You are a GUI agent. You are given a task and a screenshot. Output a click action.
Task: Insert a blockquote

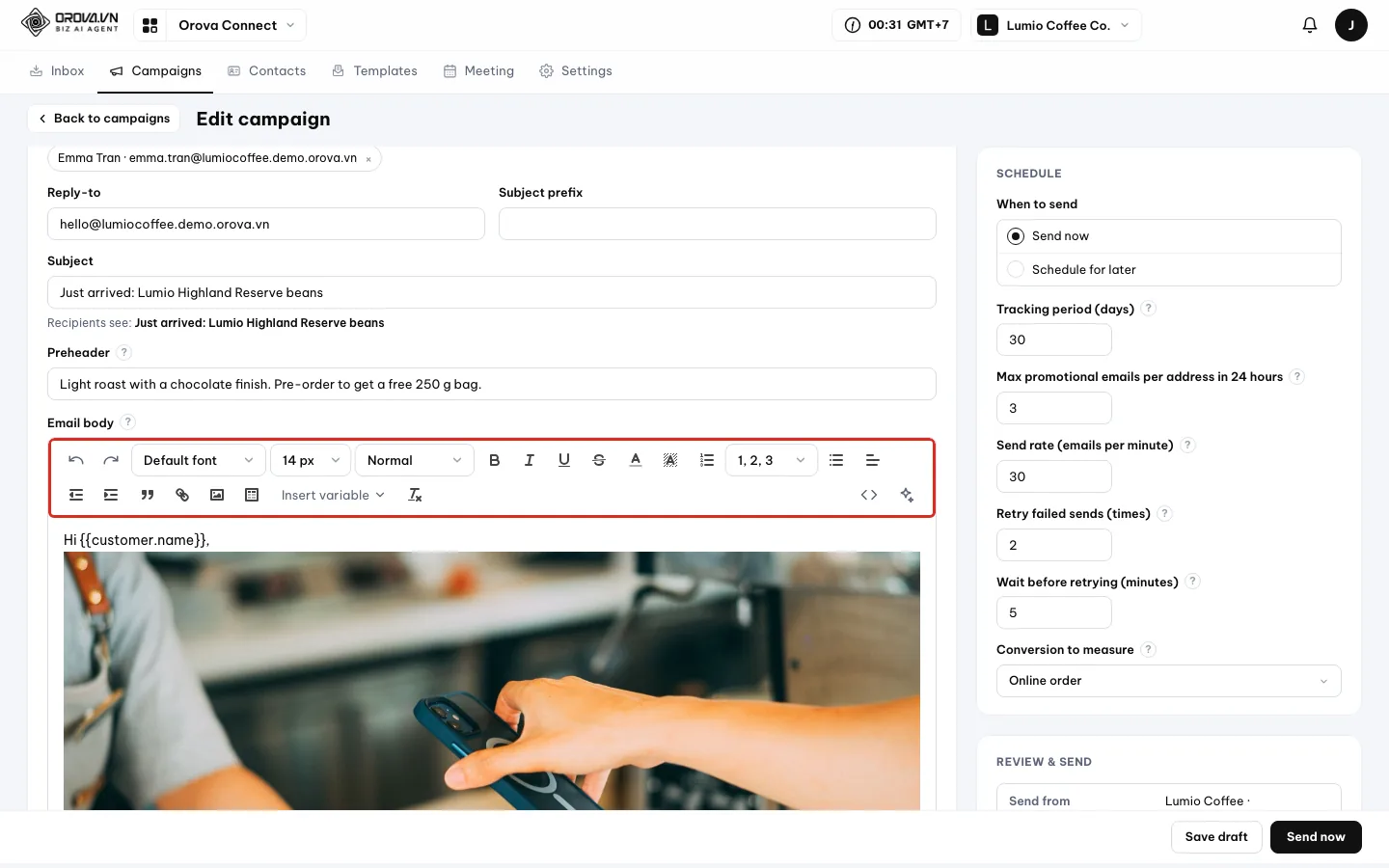(148, 495)
